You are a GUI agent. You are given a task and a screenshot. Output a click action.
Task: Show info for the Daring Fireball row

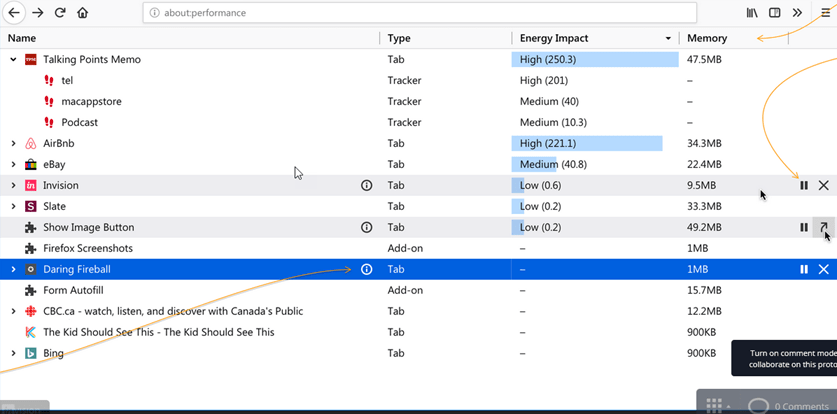point(366,269)
